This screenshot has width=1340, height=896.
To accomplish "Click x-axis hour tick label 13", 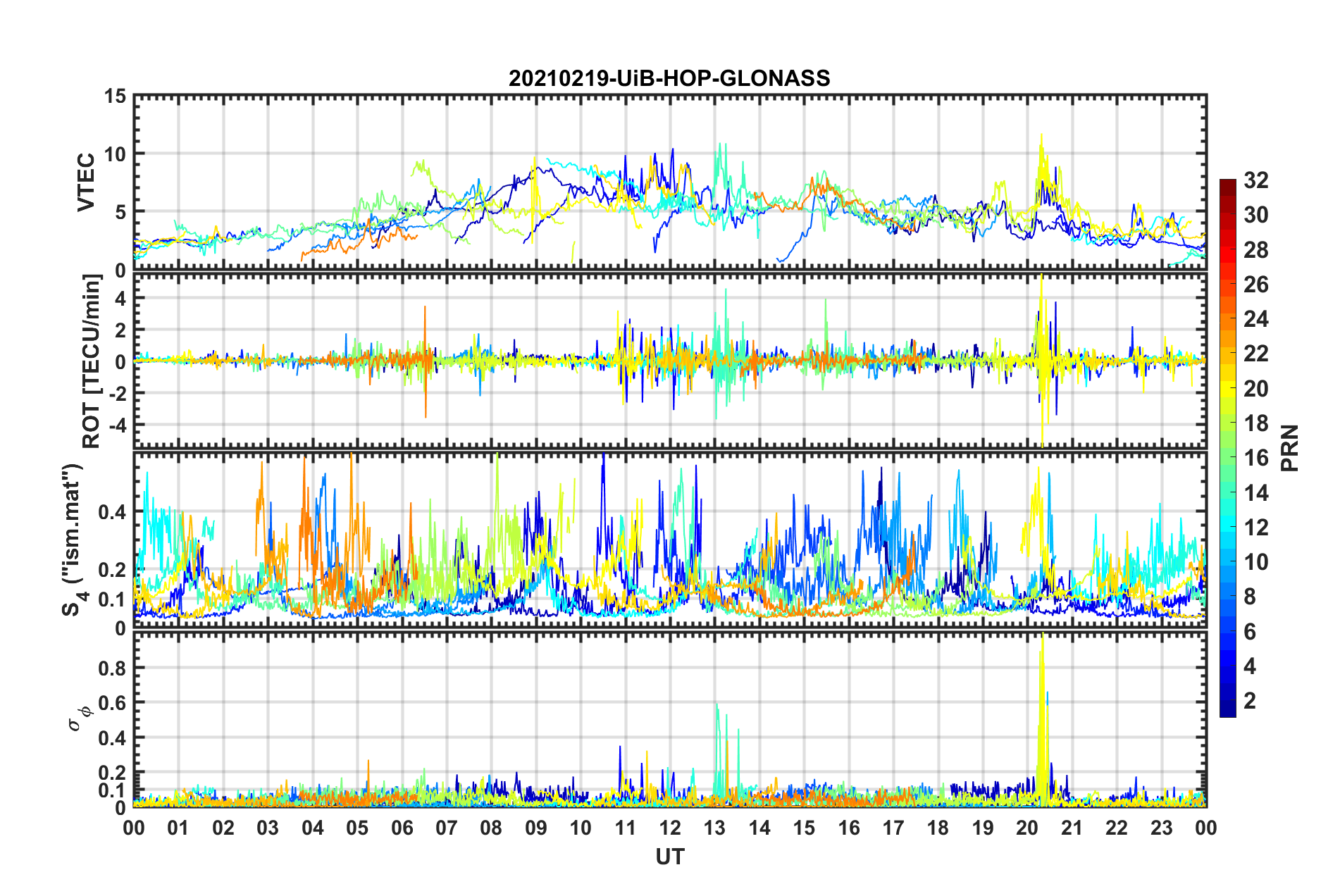I will click(715, 828).
